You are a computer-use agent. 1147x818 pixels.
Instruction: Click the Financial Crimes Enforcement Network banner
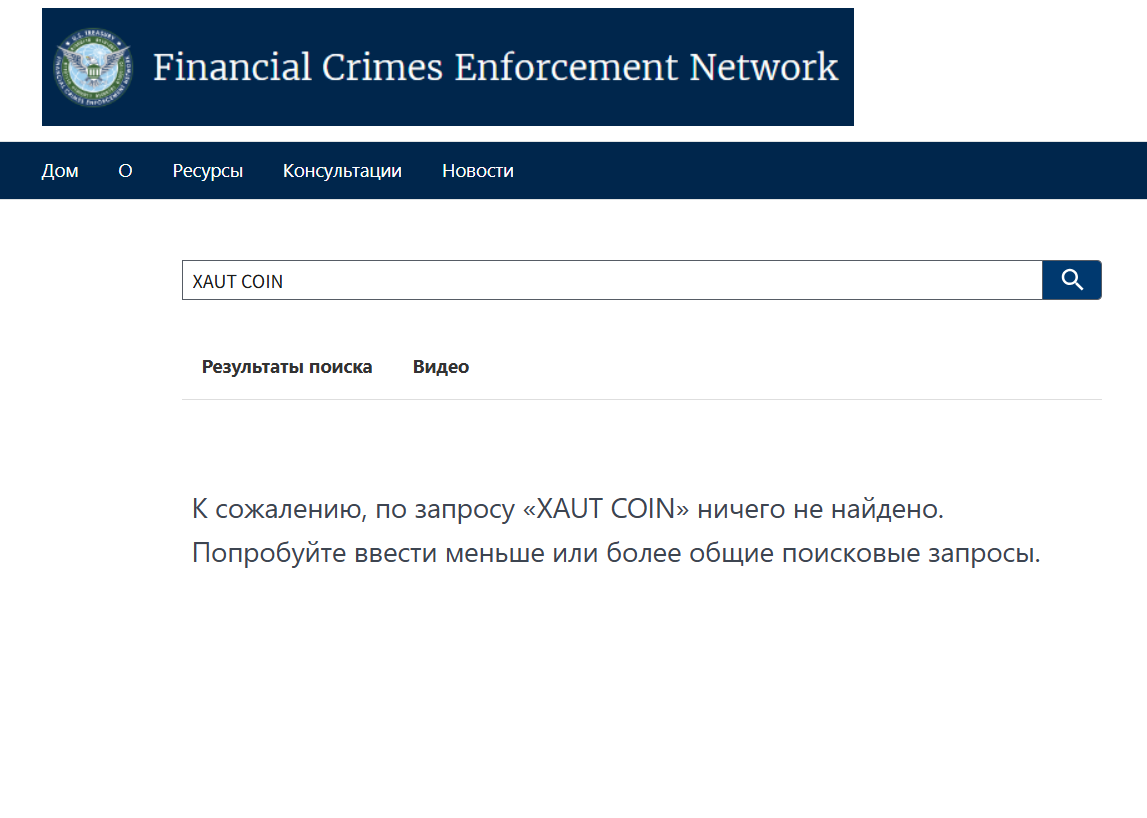[494, 67]
